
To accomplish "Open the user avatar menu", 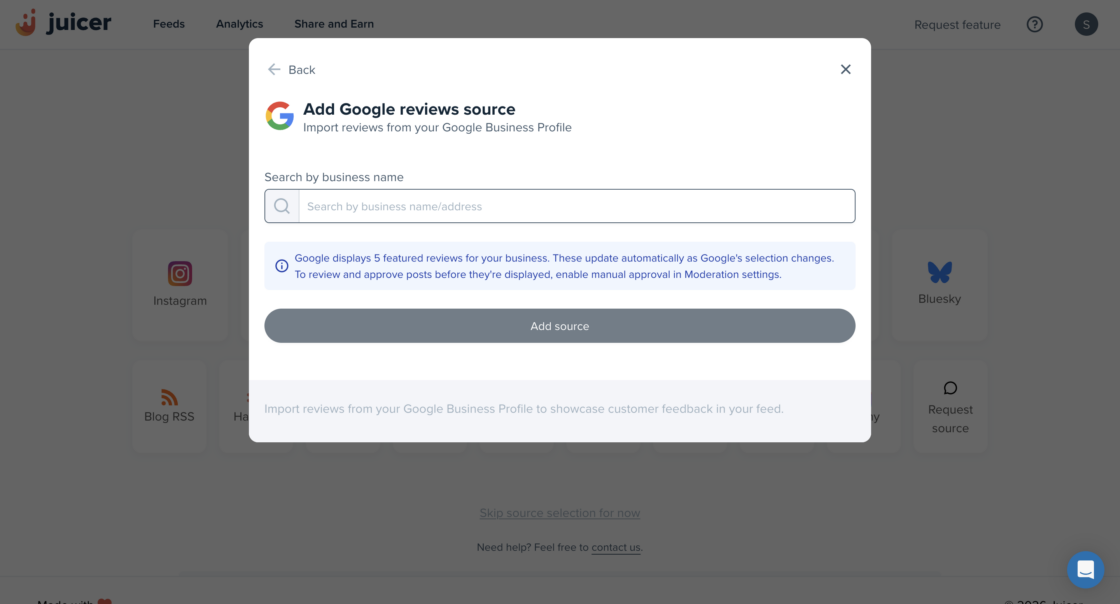I will click(1086, 24).
